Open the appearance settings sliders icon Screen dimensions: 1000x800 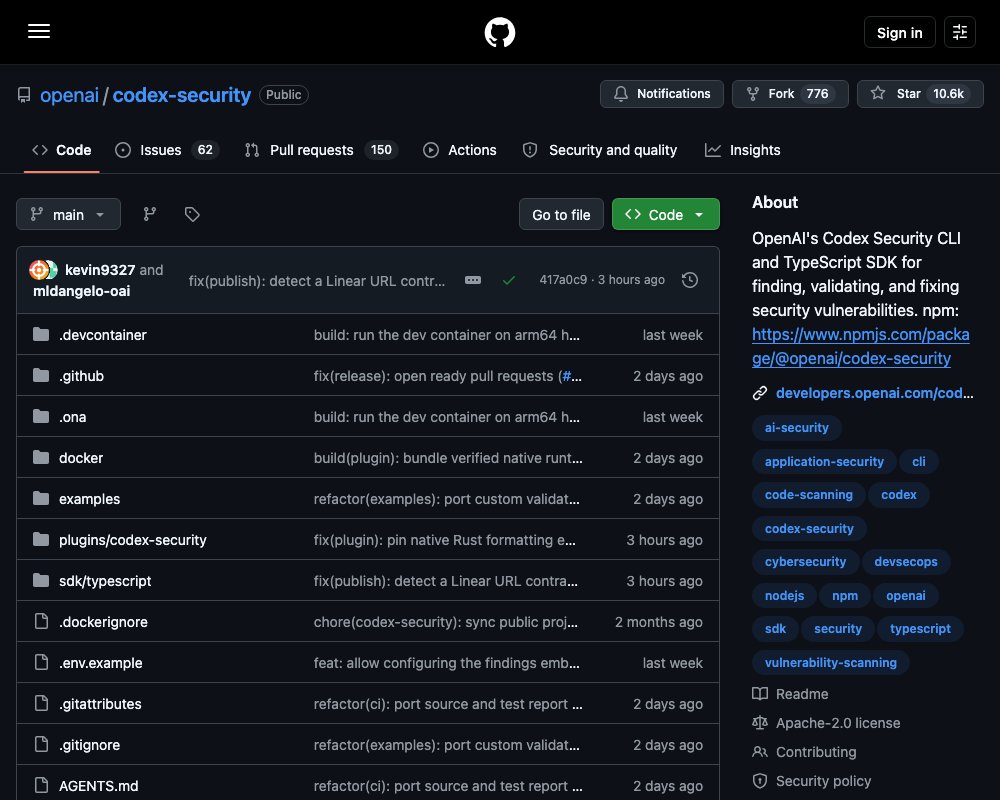tap(960, 32)
